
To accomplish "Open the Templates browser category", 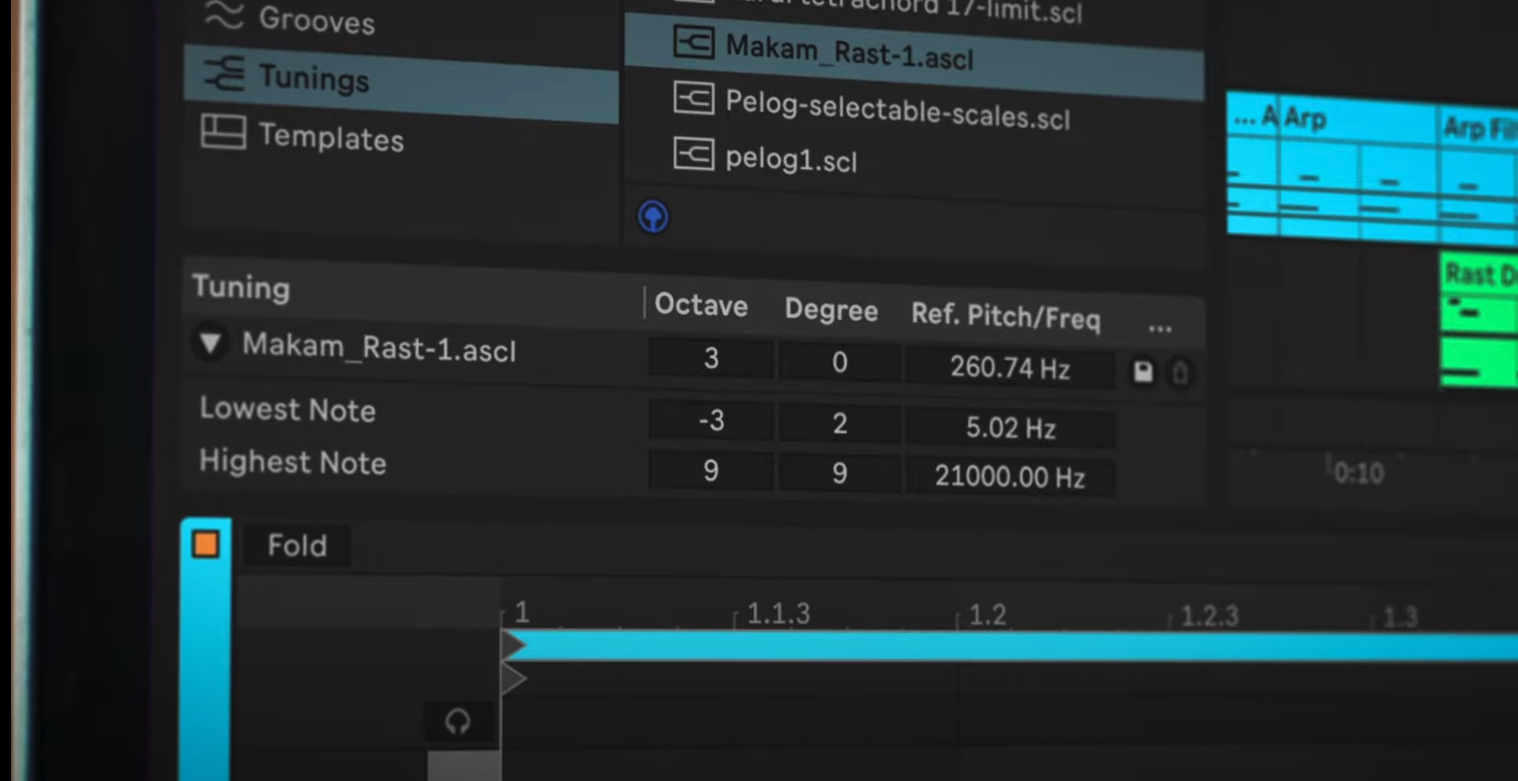I will (303, 135).
